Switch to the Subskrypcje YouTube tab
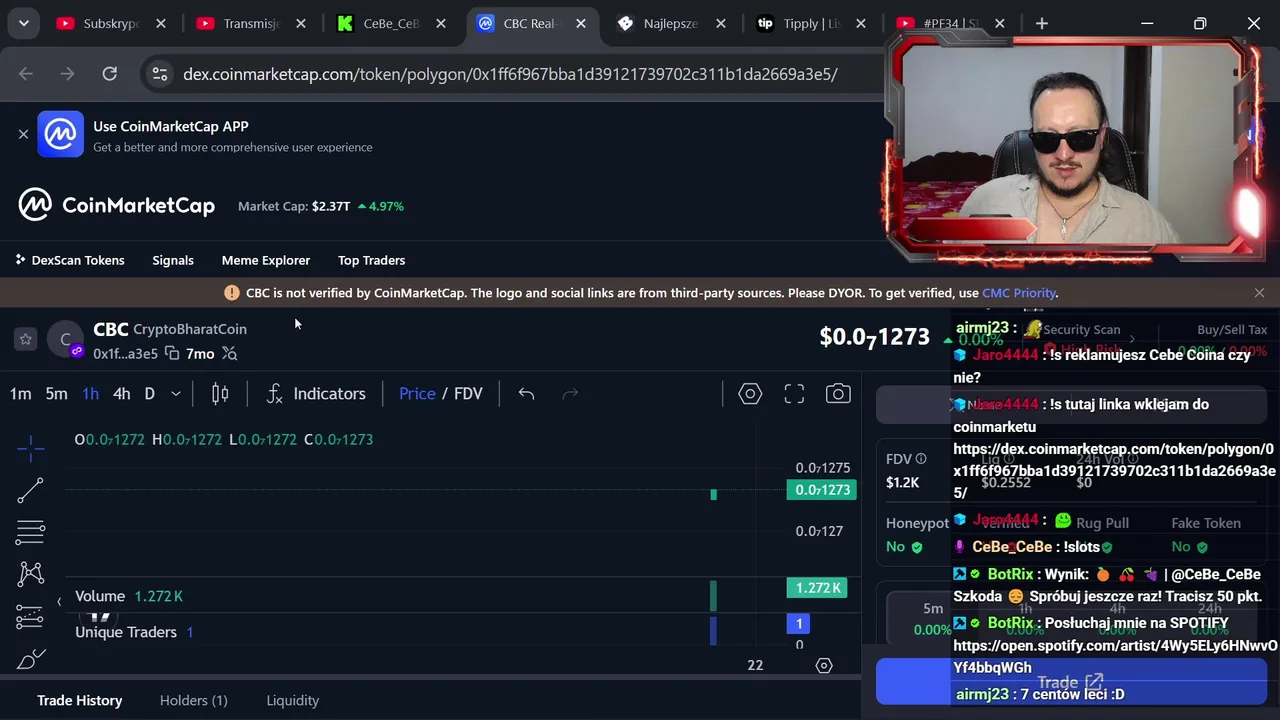This screenshot has width=1280, height=720. pos(110,23)
